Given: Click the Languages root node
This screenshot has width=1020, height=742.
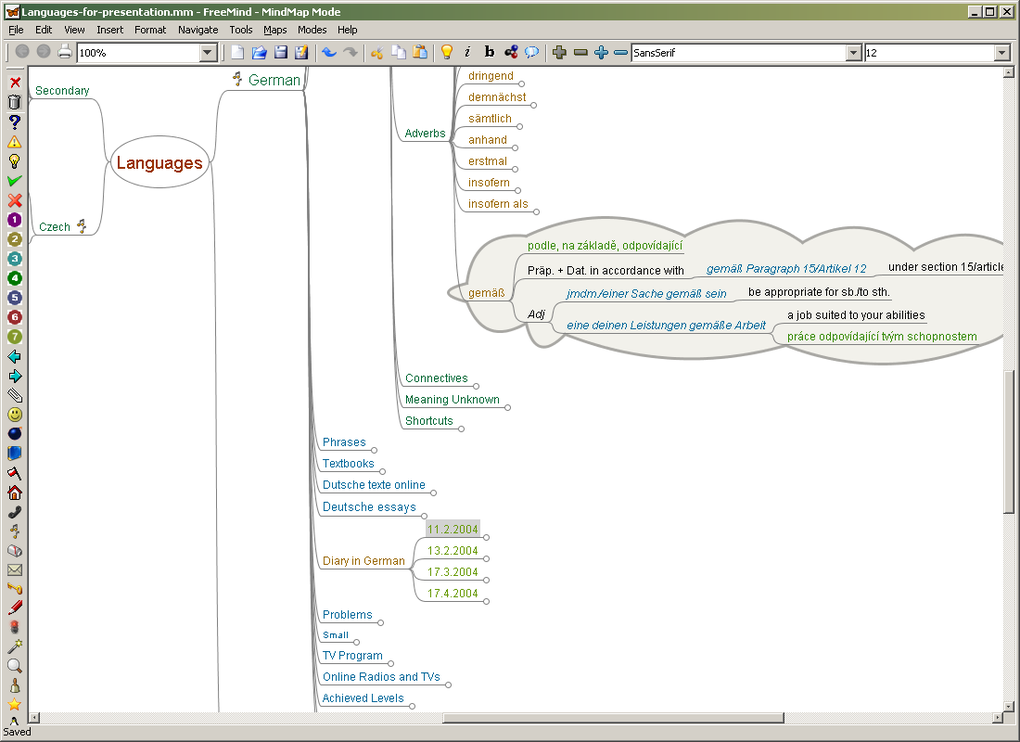Looking at the screenshot, I should 159,163.
